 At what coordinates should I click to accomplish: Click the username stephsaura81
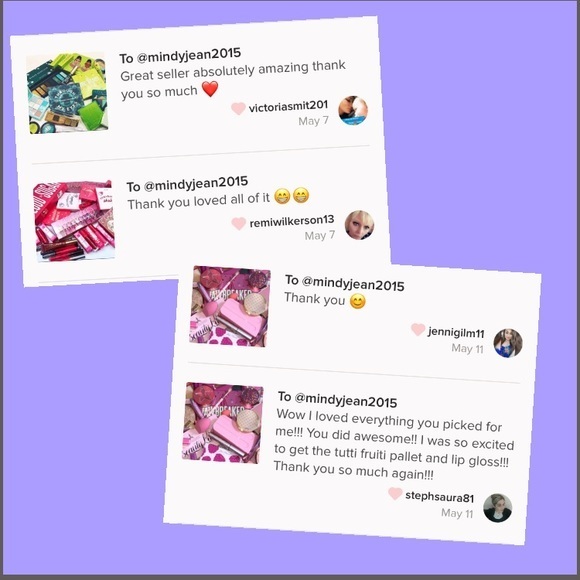[439, 497]
